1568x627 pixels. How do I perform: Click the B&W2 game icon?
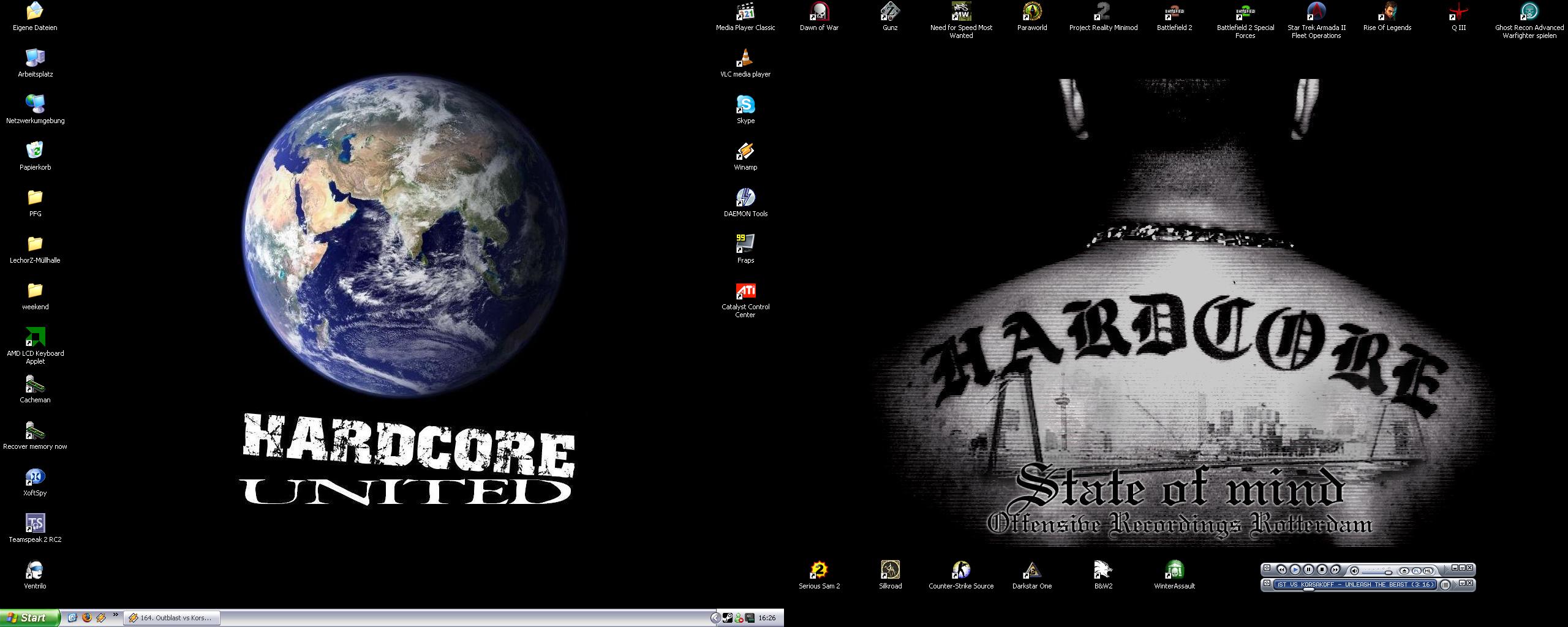pos(1103,575)
